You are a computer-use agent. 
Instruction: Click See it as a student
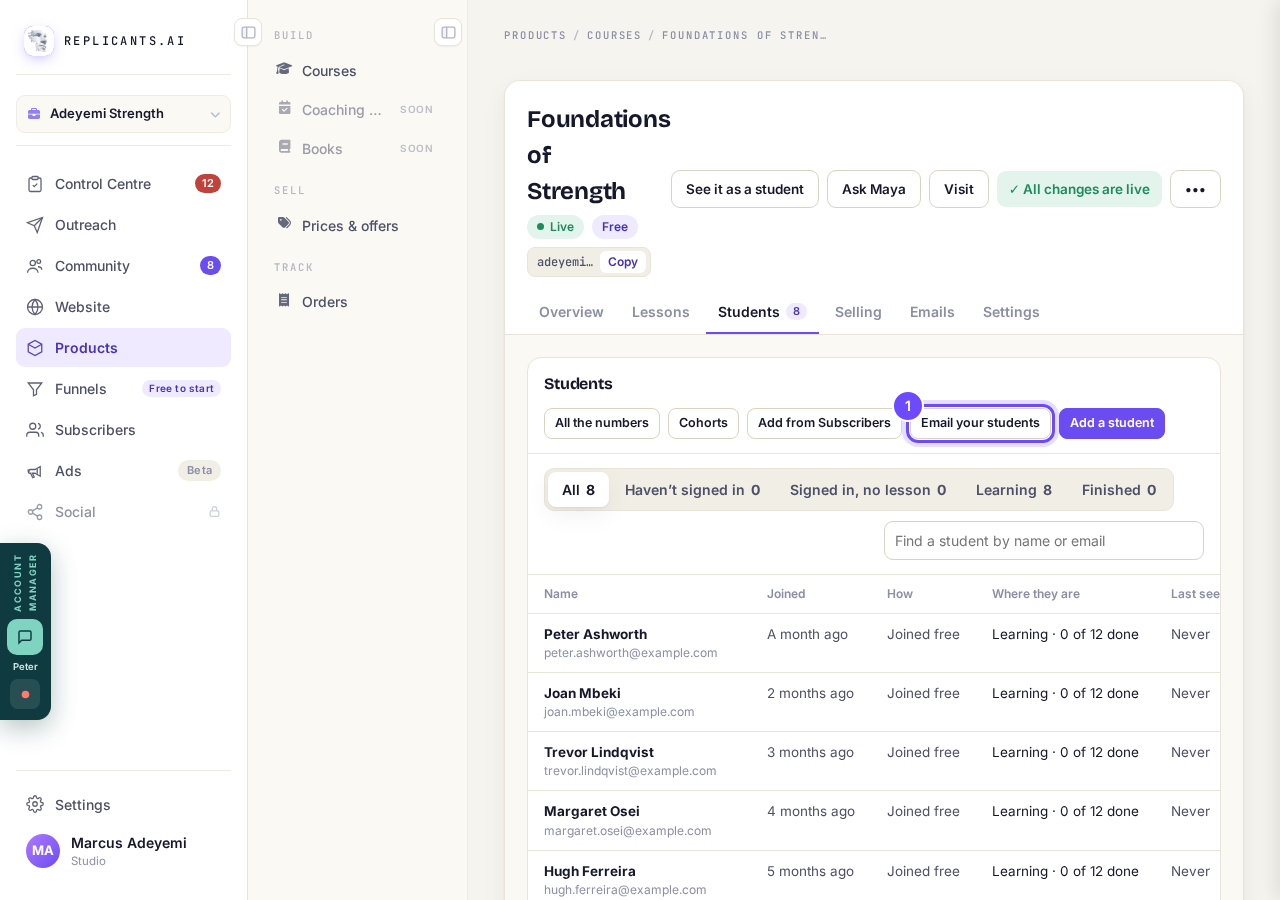pos(745,189)
